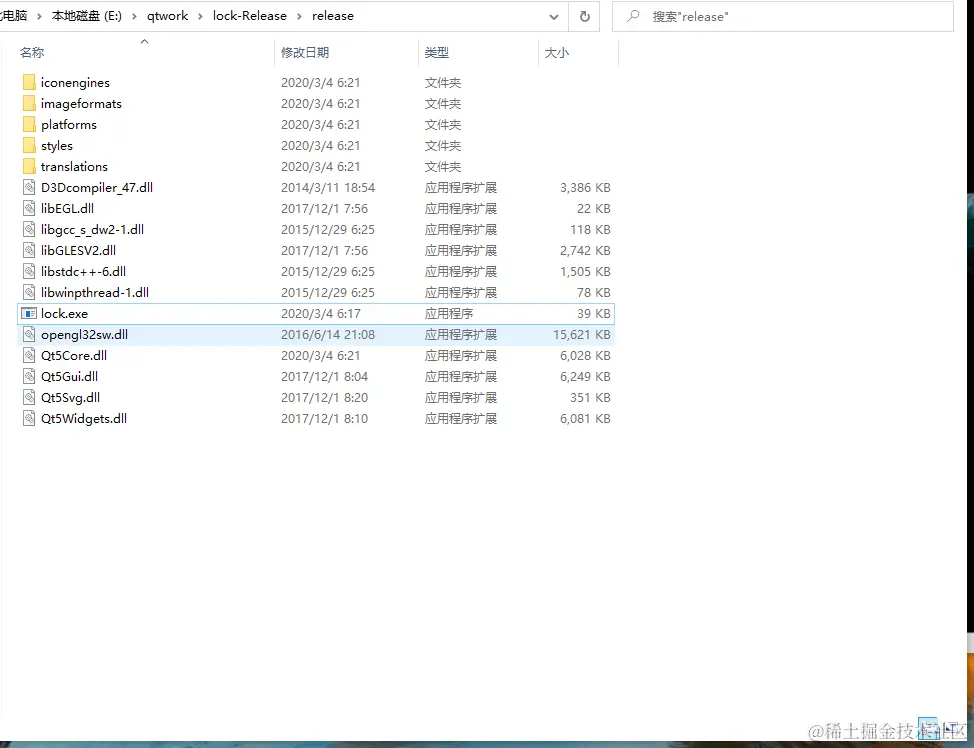Select file libstdc++-6.dll

83,271
